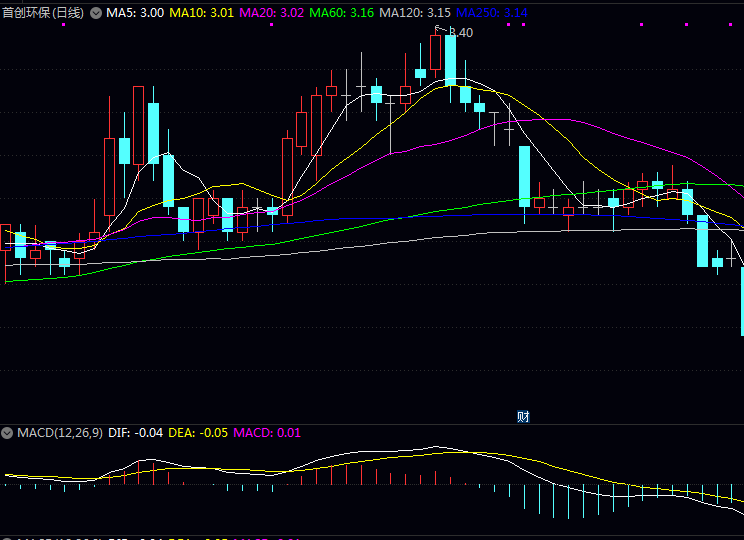Click the magenta MA20: 3.02 label
744x540 pixels.
click(271, 13)
